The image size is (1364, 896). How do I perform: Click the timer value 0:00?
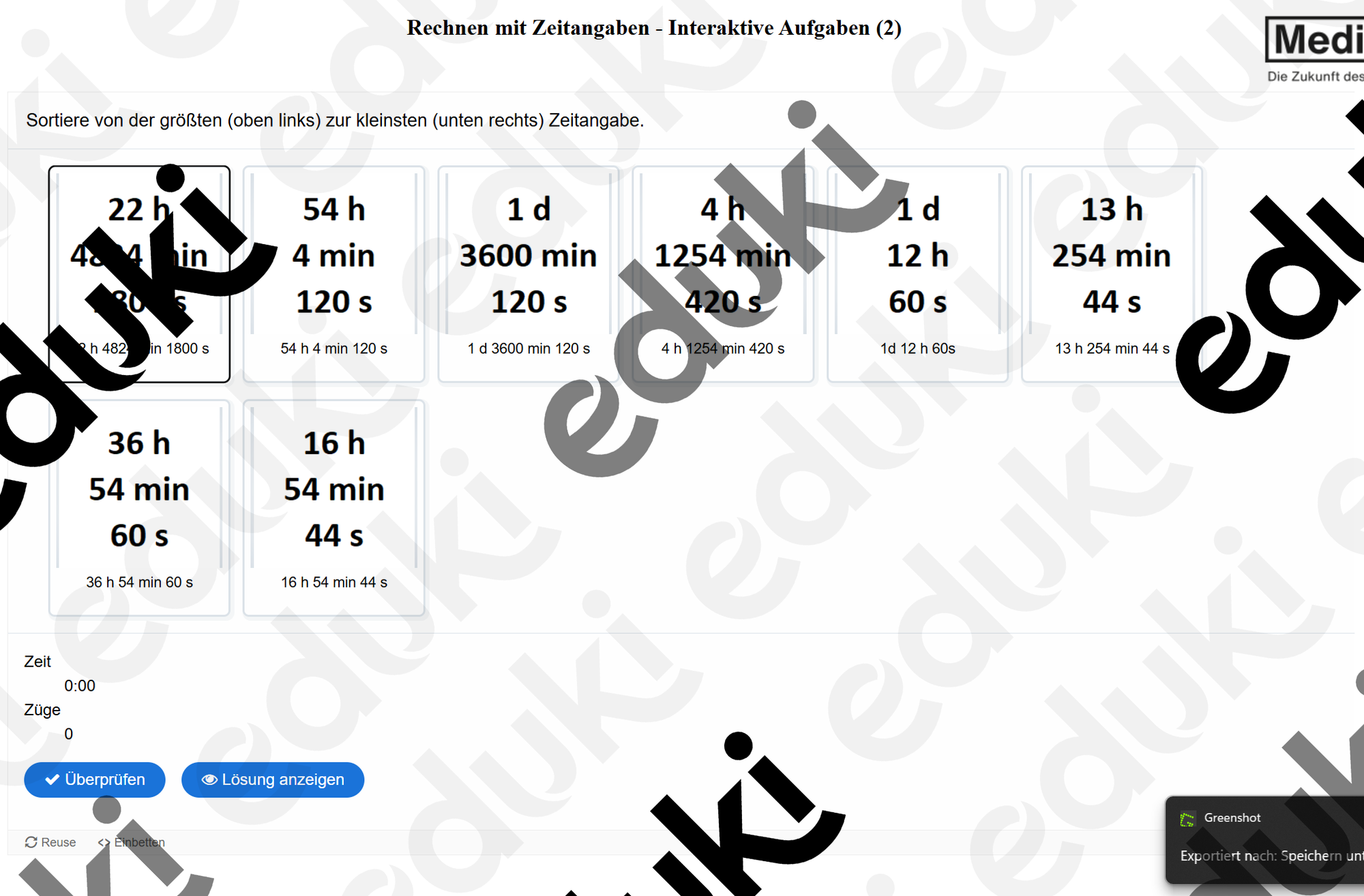pos(80,686)
